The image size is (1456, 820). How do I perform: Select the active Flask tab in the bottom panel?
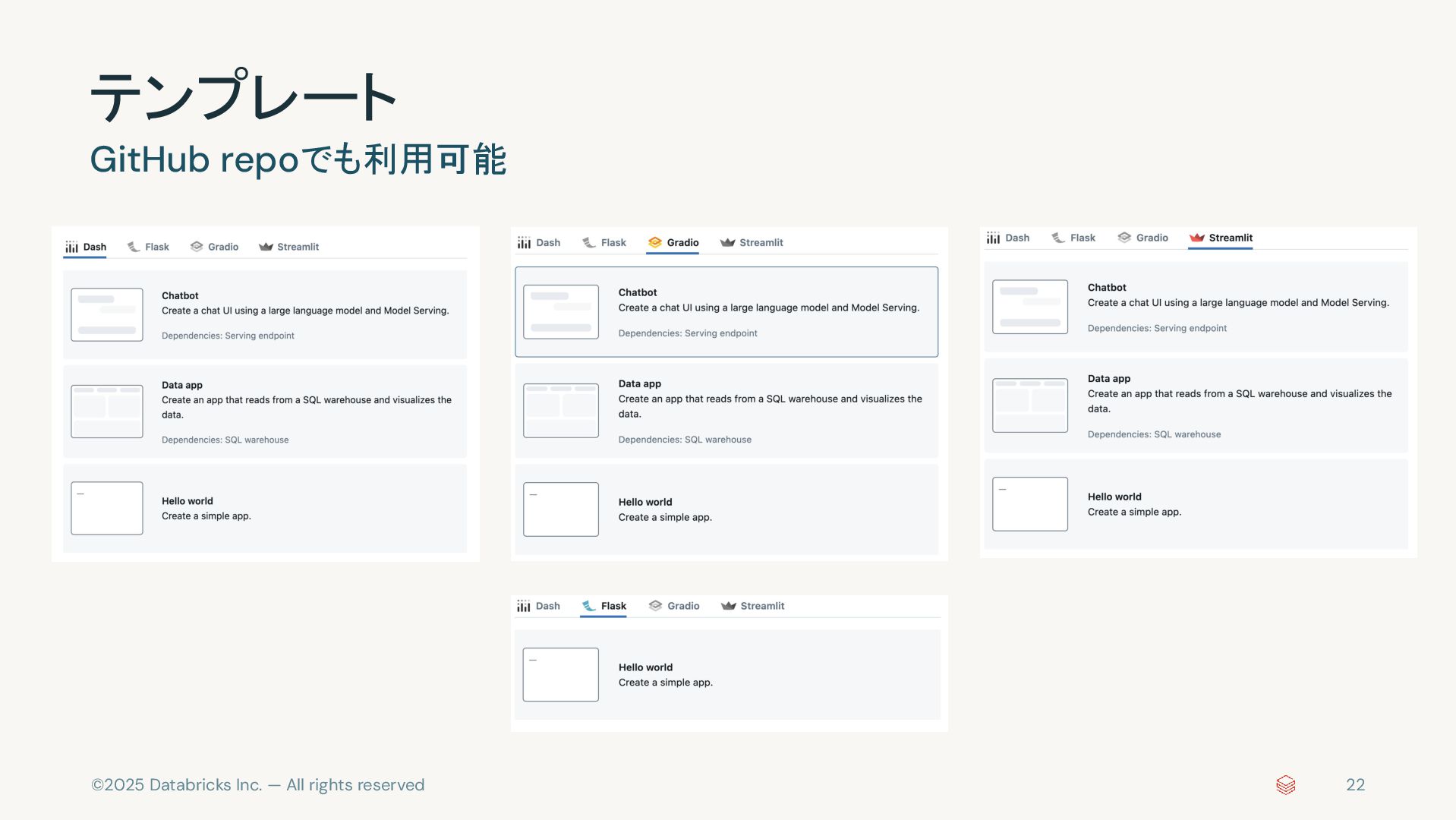coord(604,606)
